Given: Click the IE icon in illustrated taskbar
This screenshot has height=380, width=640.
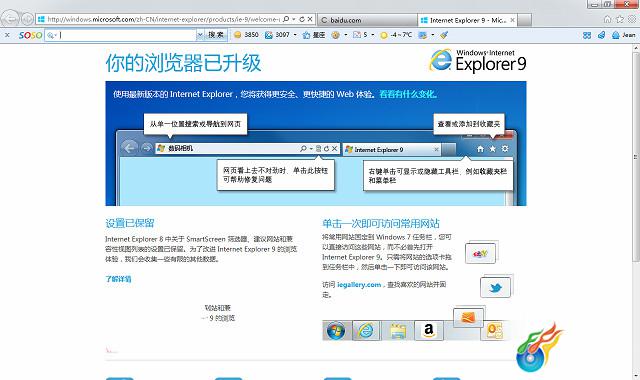Looking at the screenshot, I should click(366, 331).
